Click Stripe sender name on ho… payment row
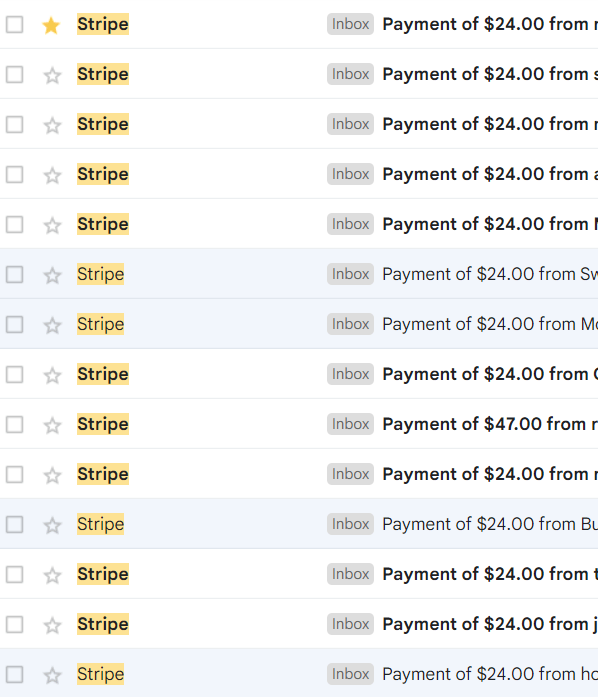The height and width of the screenshot is (697, 598). pos(100,674)
